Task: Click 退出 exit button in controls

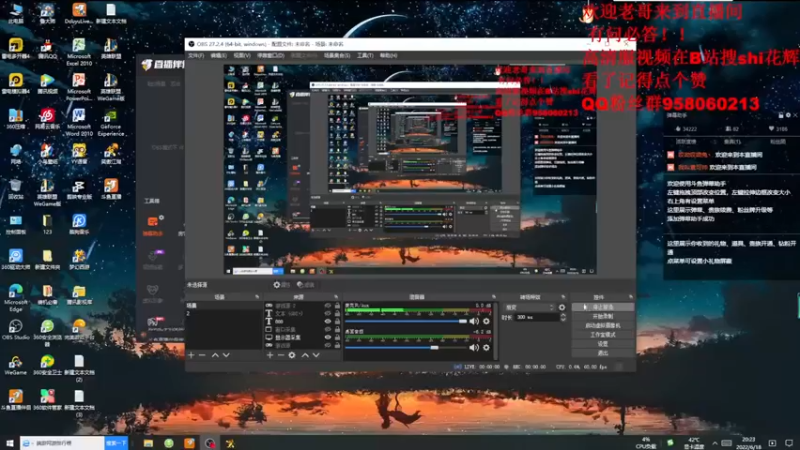Action: [x=603, y=353]
